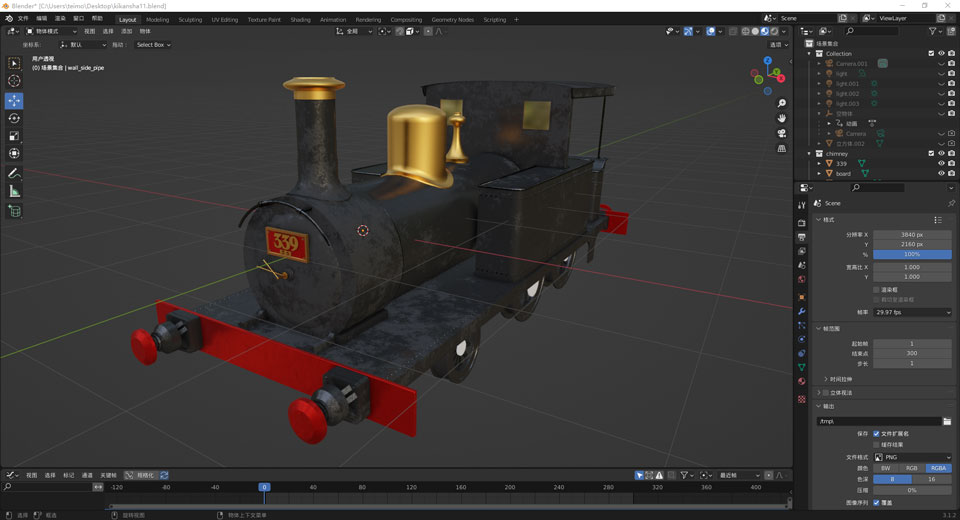This screenshot has height=520, width=960.
Task: Open the 29.97 fps frame rate dropdown
Action: pos(912,312)
